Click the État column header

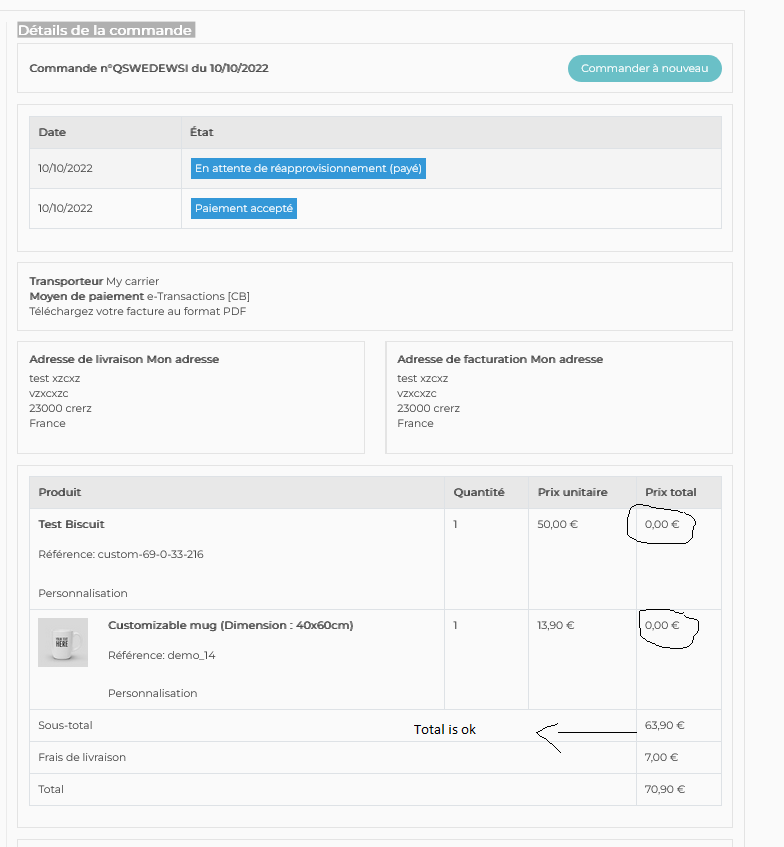(x=201, y=132)
